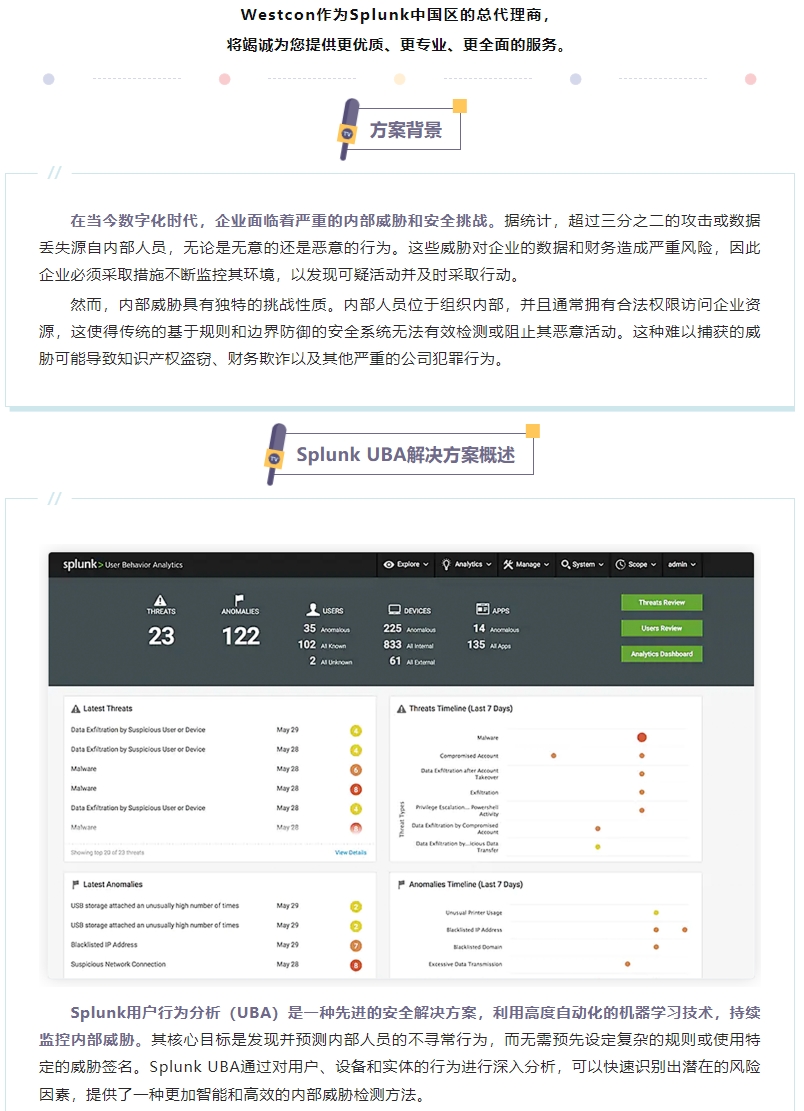Click the severity badge 7 for Blacklisted IP Address
This screenshot has height=1111, width=804.
point(356,945)
